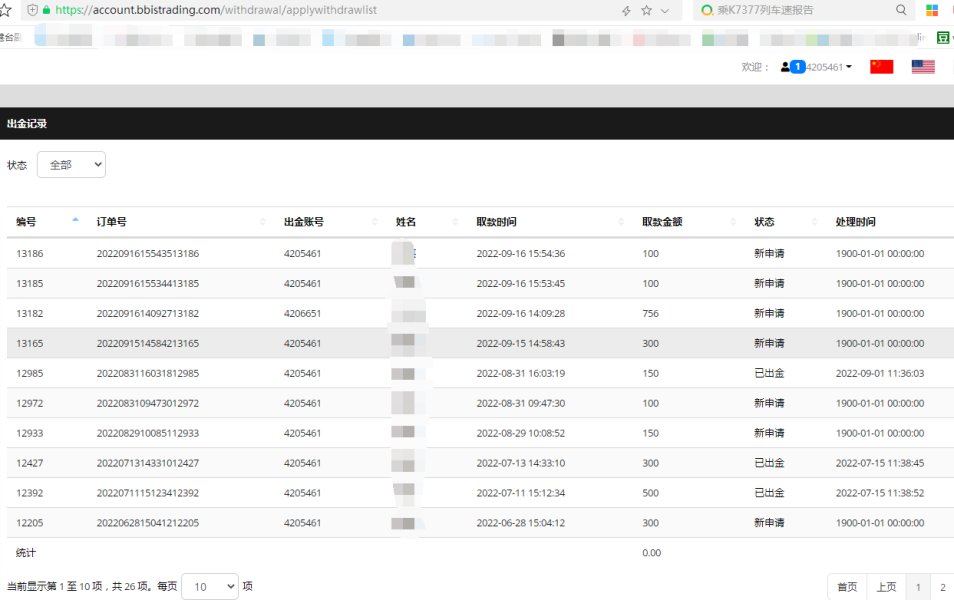Open the 状态 filter dropdown showing 全部
The height and width of the screenshot is (600, 954).
pos(71,165)
